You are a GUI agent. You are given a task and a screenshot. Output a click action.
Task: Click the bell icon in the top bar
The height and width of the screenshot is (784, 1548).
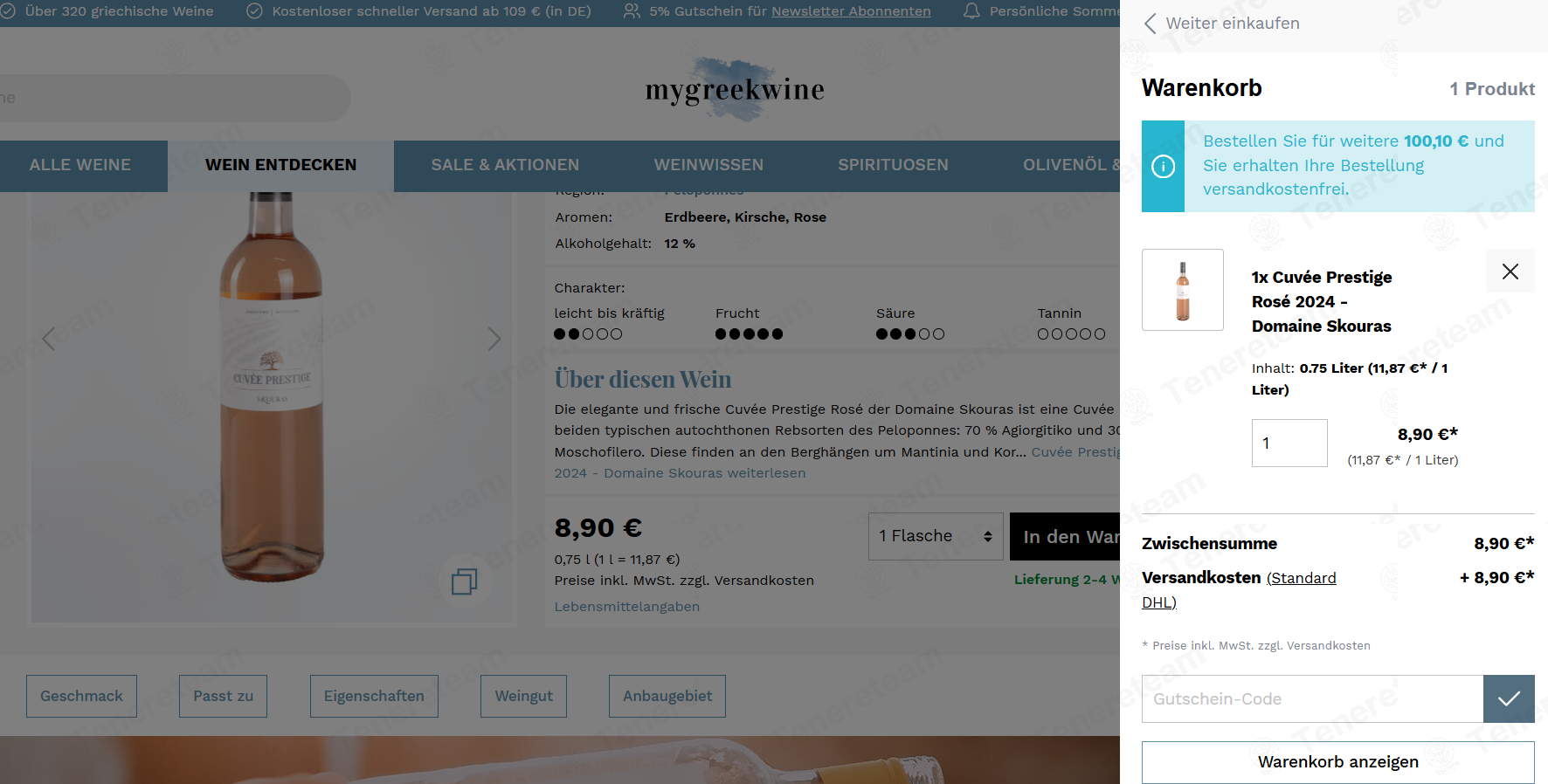[971, 11]
